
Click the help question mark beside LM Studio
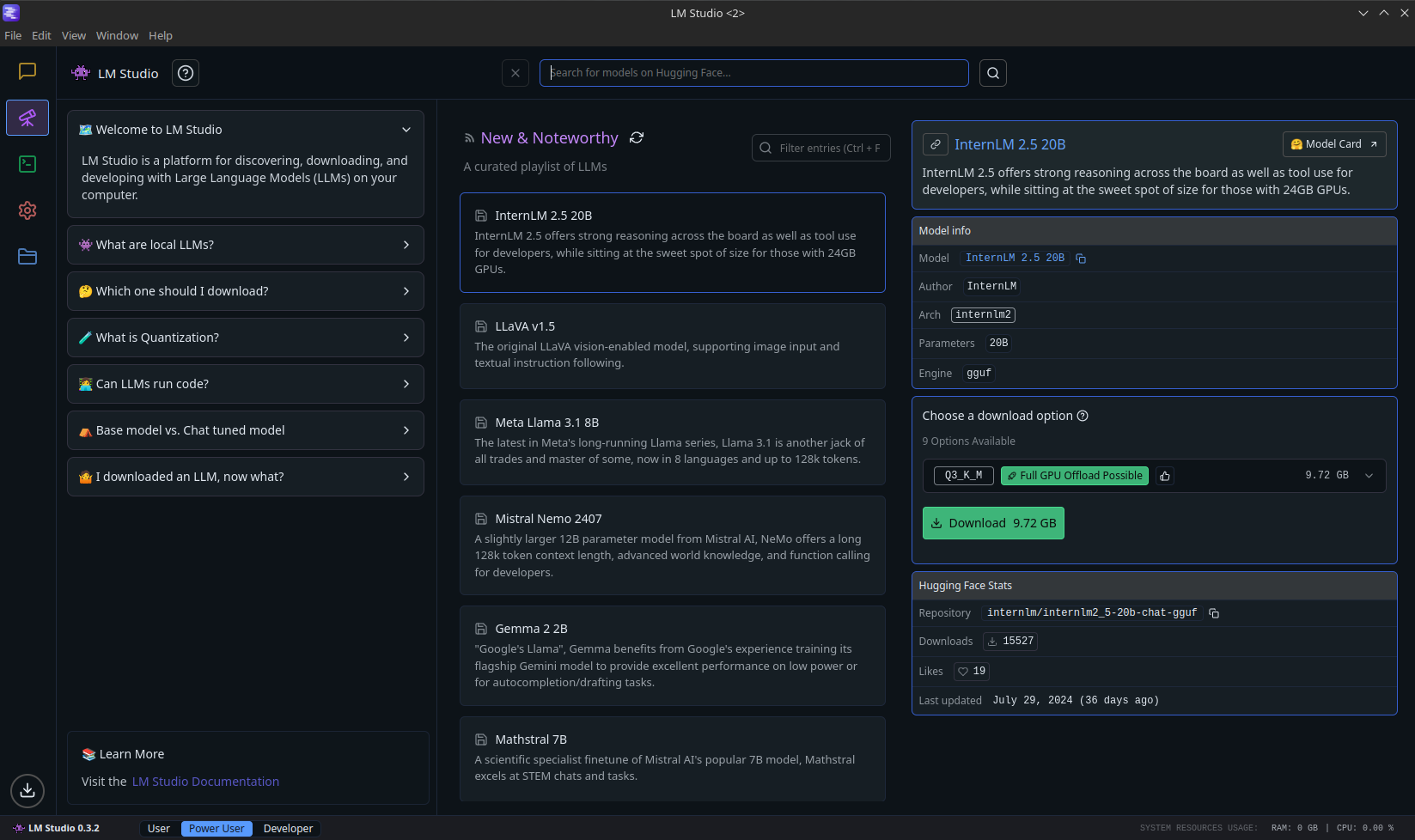click(186, 73)
